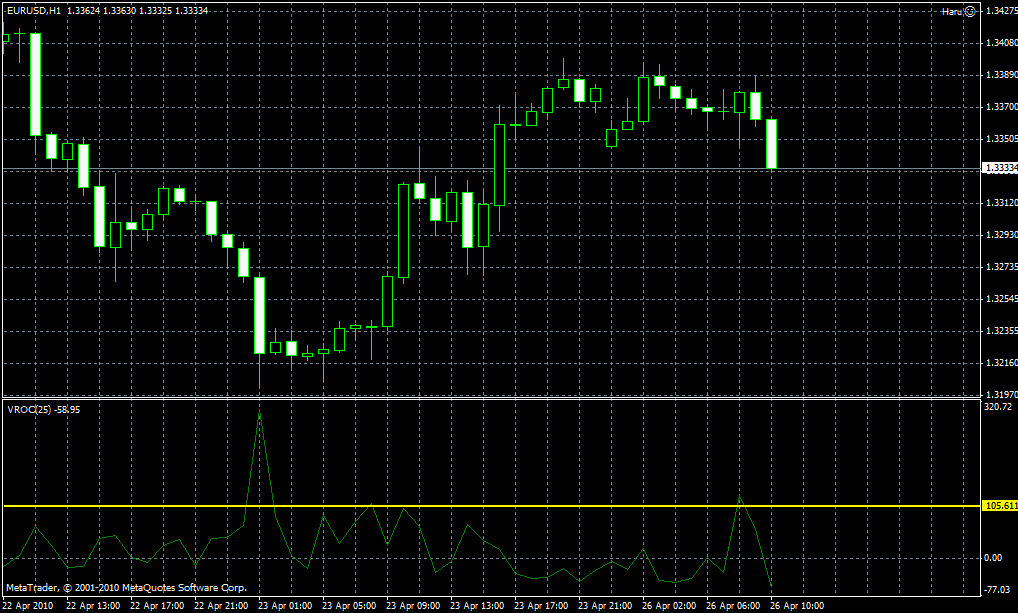This screenshot has width=1018, height=613.
Task: Click the 0.00 indicator scale value
Action: click(996, 557)
